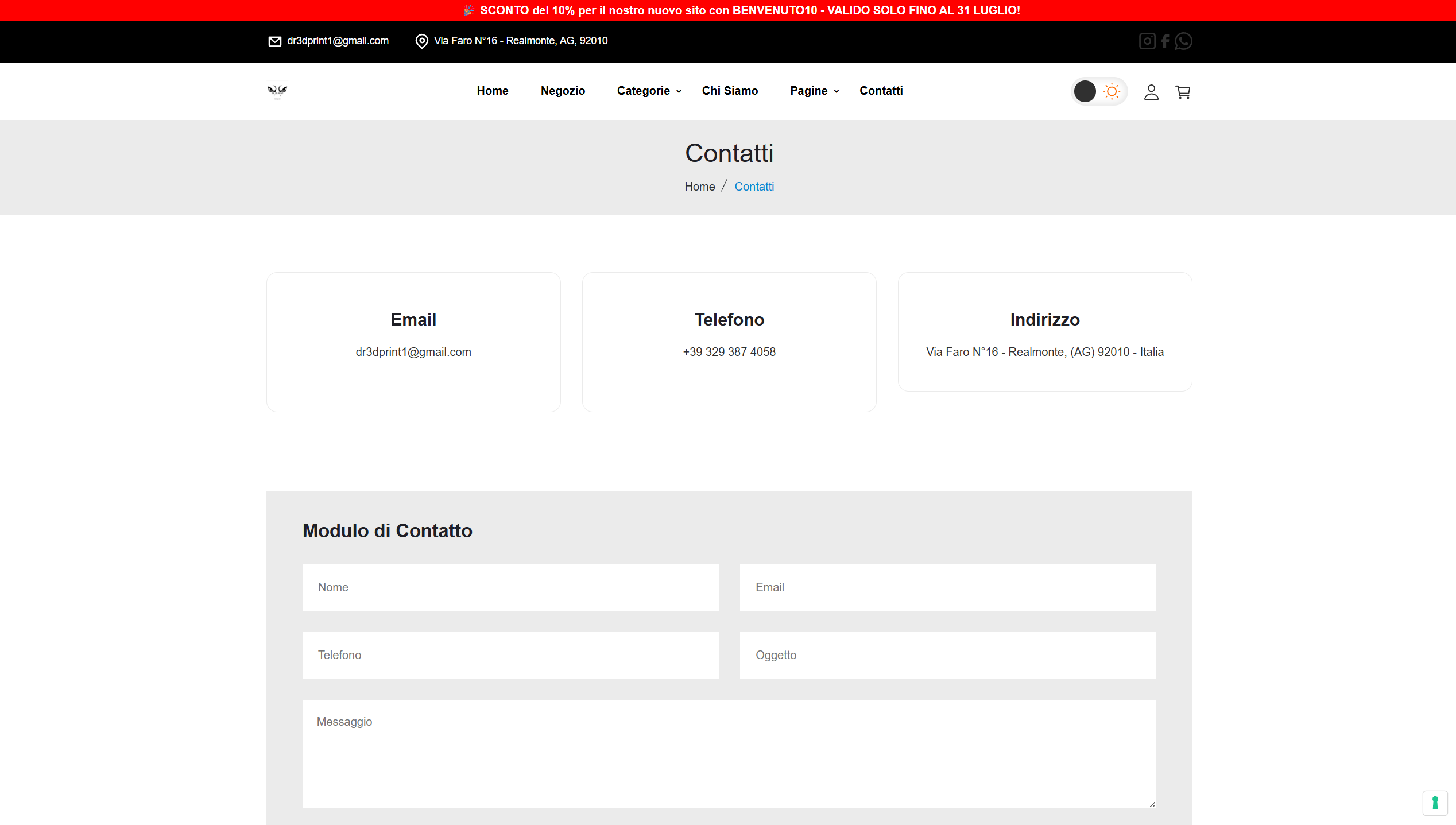
Task: Open the Negozio menu item
Action: tap(563, 91)
